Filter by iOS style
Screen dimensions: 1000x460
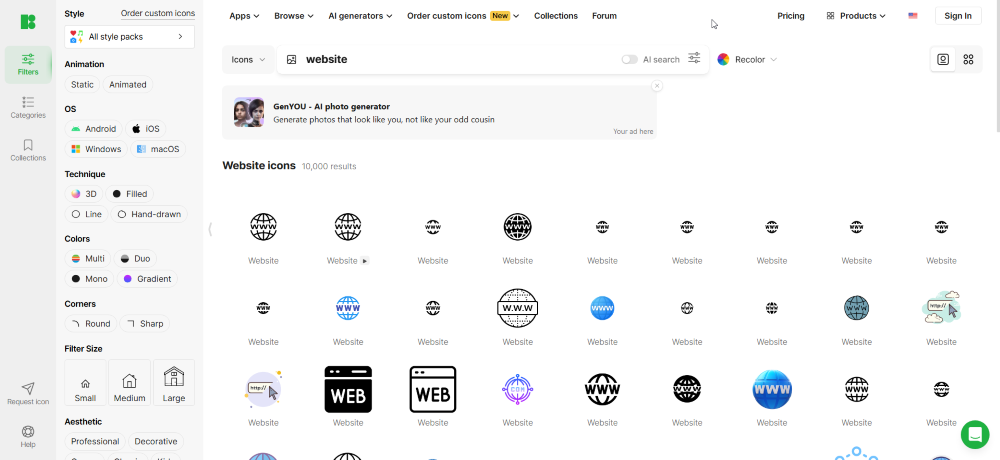click(145, 129)
